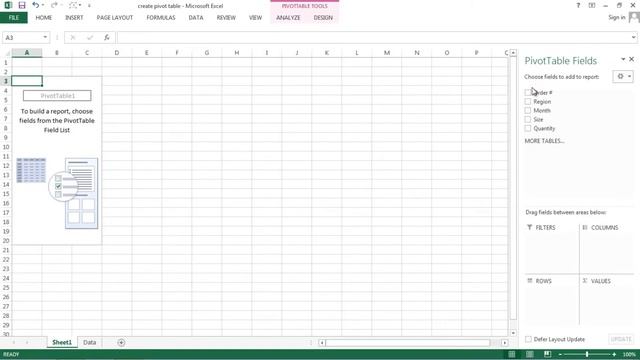
Task: Switch to Normal view in status bar
Action: pos(511,354)
